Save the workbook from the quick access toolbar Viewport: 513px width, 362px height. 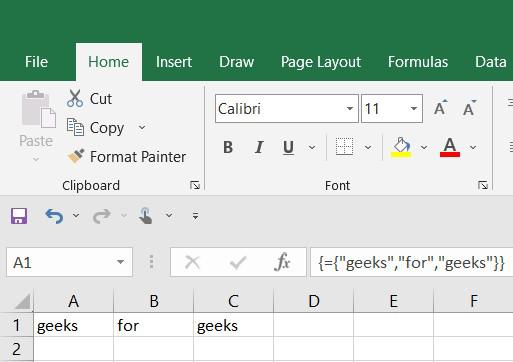(x=19, y=216)
